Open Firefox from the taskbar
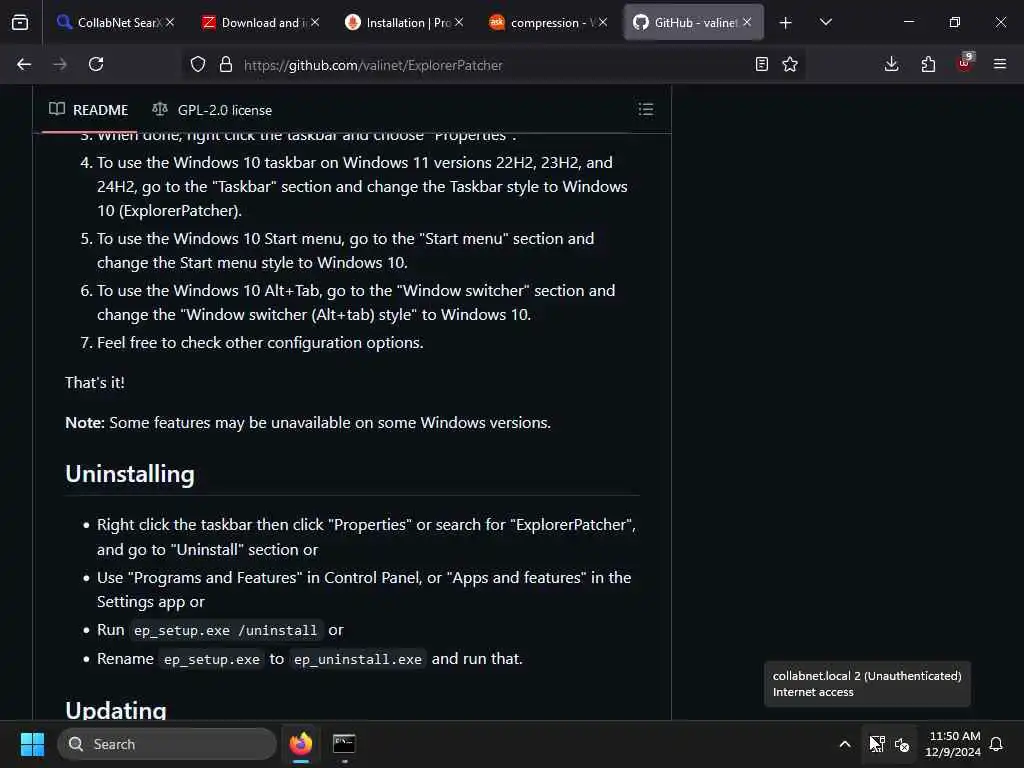This screenshot has width=1024, height=768. pos(301,744)
